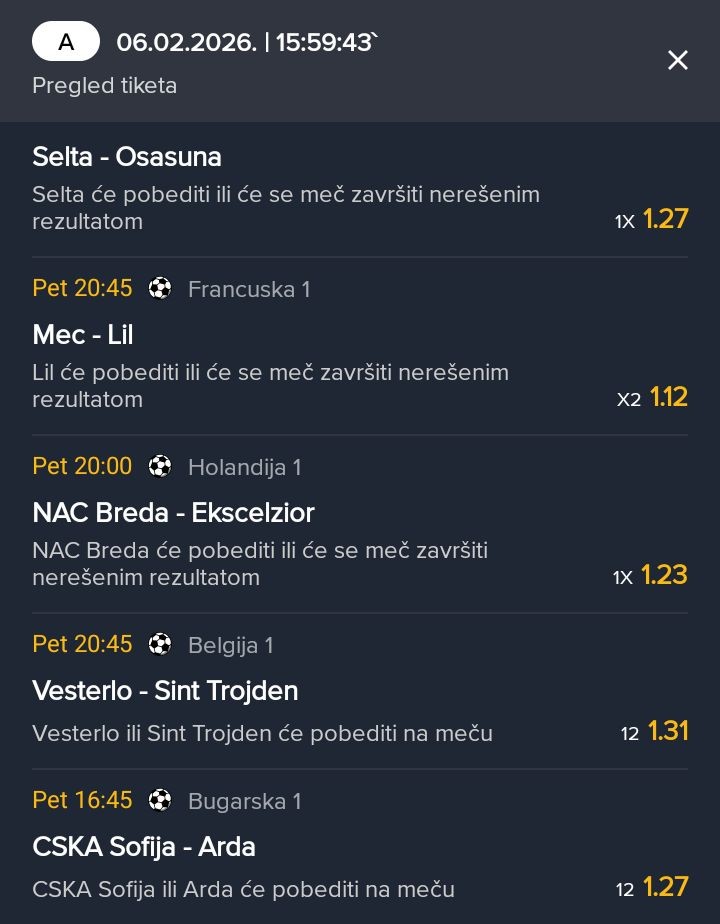720x924 pixels.
Task: Close the ticket overview panel
Action: pos(677,61)
